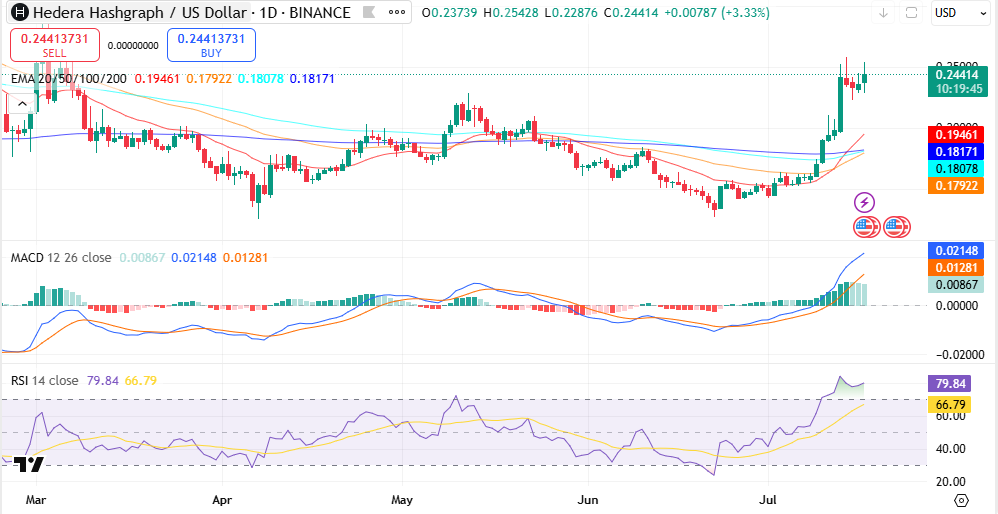The height and width of the screenshot is (514, 998).
Task: Click the Hedera Hashgraph logo icon
Action: (21, 12)
